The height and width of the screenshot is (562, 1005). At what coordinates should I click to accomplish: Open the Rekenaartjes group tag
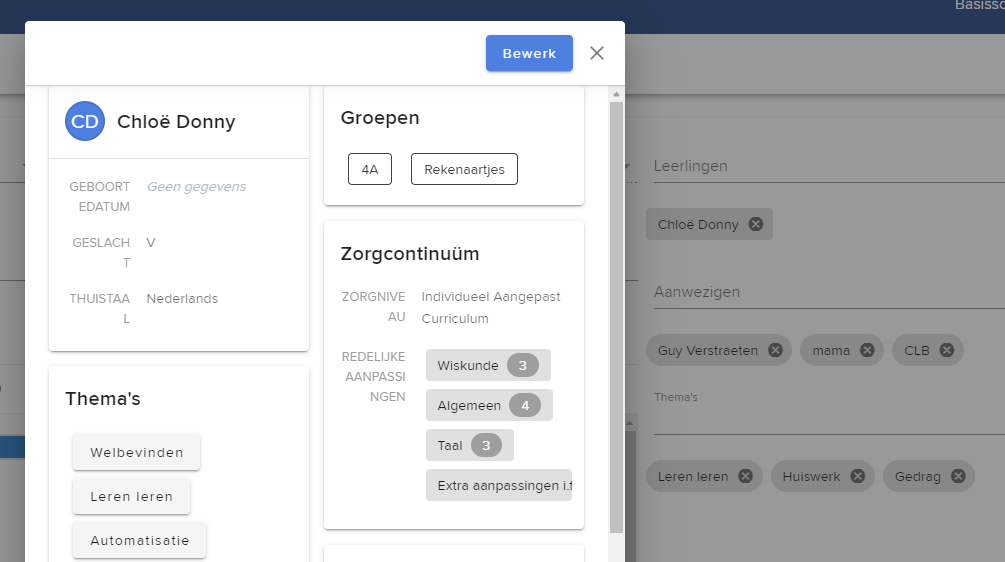(464, 170)
